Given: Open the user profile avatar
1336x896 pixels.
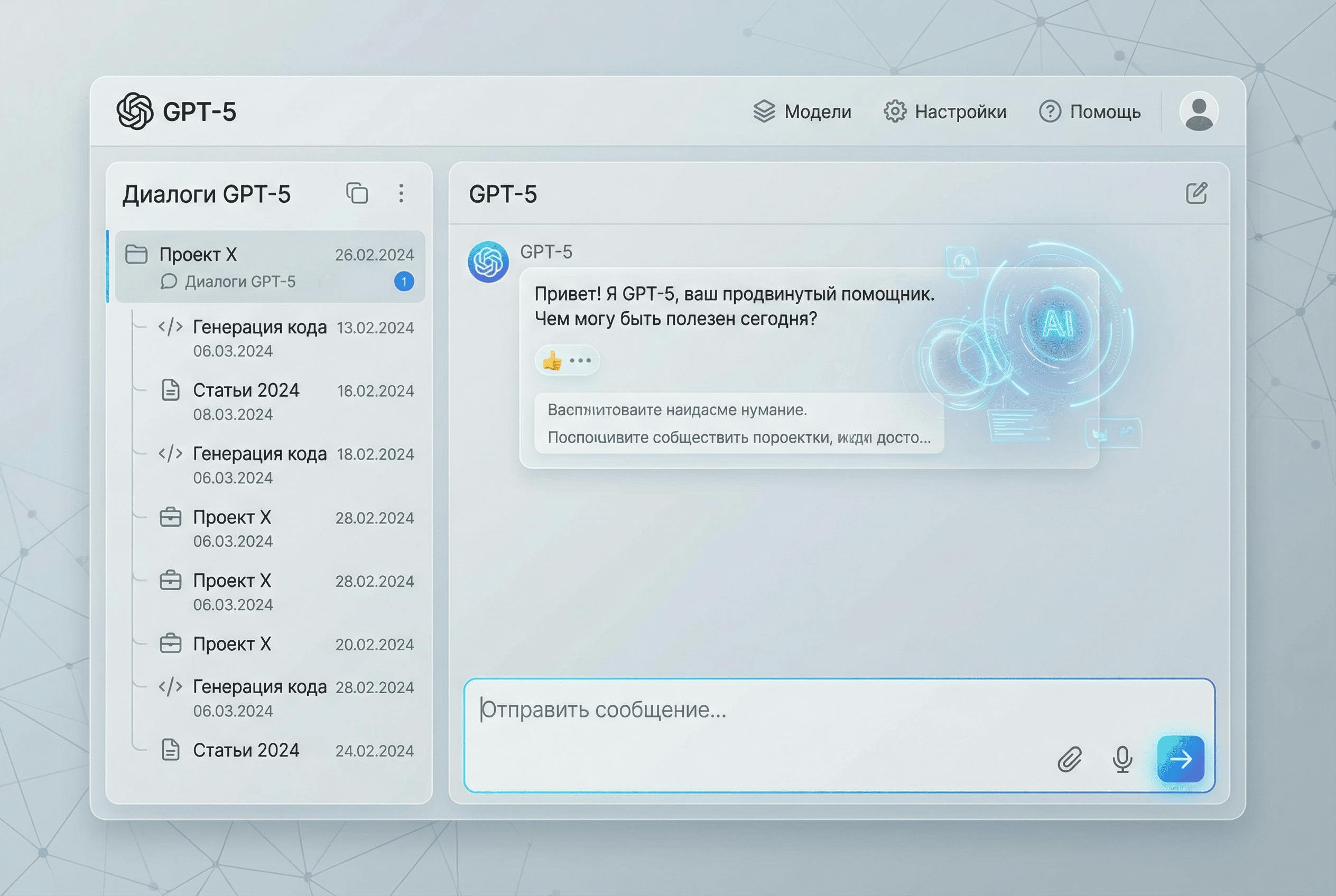Looking at the screenshot, I should pyautogui.click(x=1198, y=111).
